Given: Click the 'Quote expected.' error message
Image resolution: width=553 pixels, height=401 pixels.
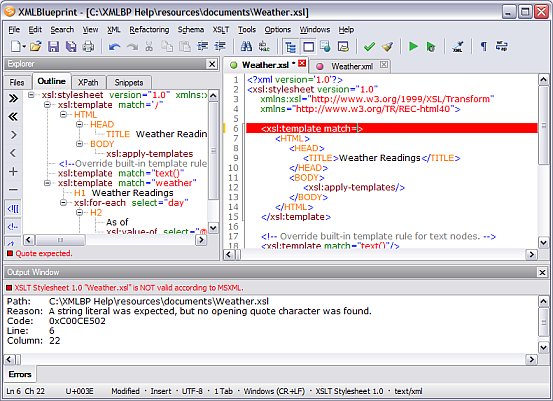Looking at the screenshot, I should (x=43, y=253).
